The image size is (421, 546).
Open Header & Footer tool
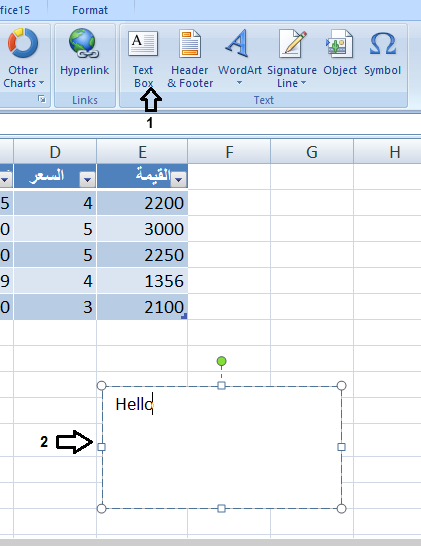190,44
